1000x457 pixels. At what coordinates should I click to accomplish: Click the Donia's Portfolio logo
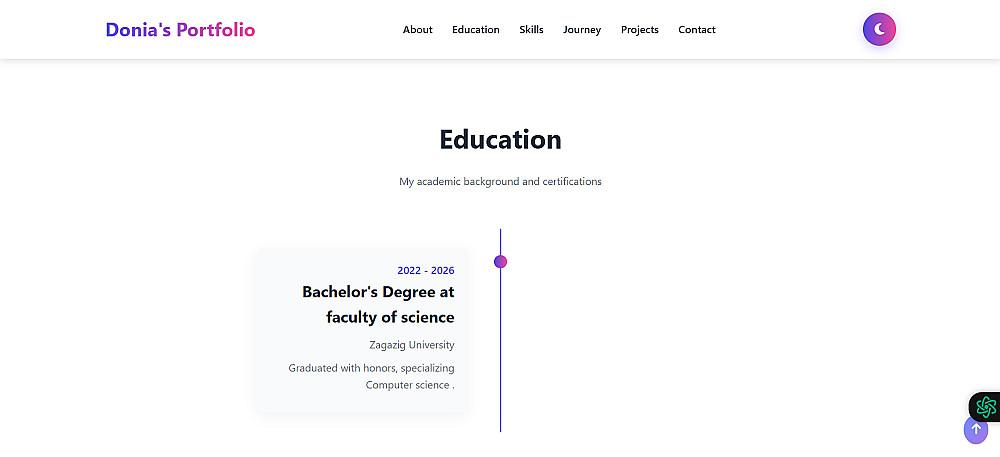(180, 30)
